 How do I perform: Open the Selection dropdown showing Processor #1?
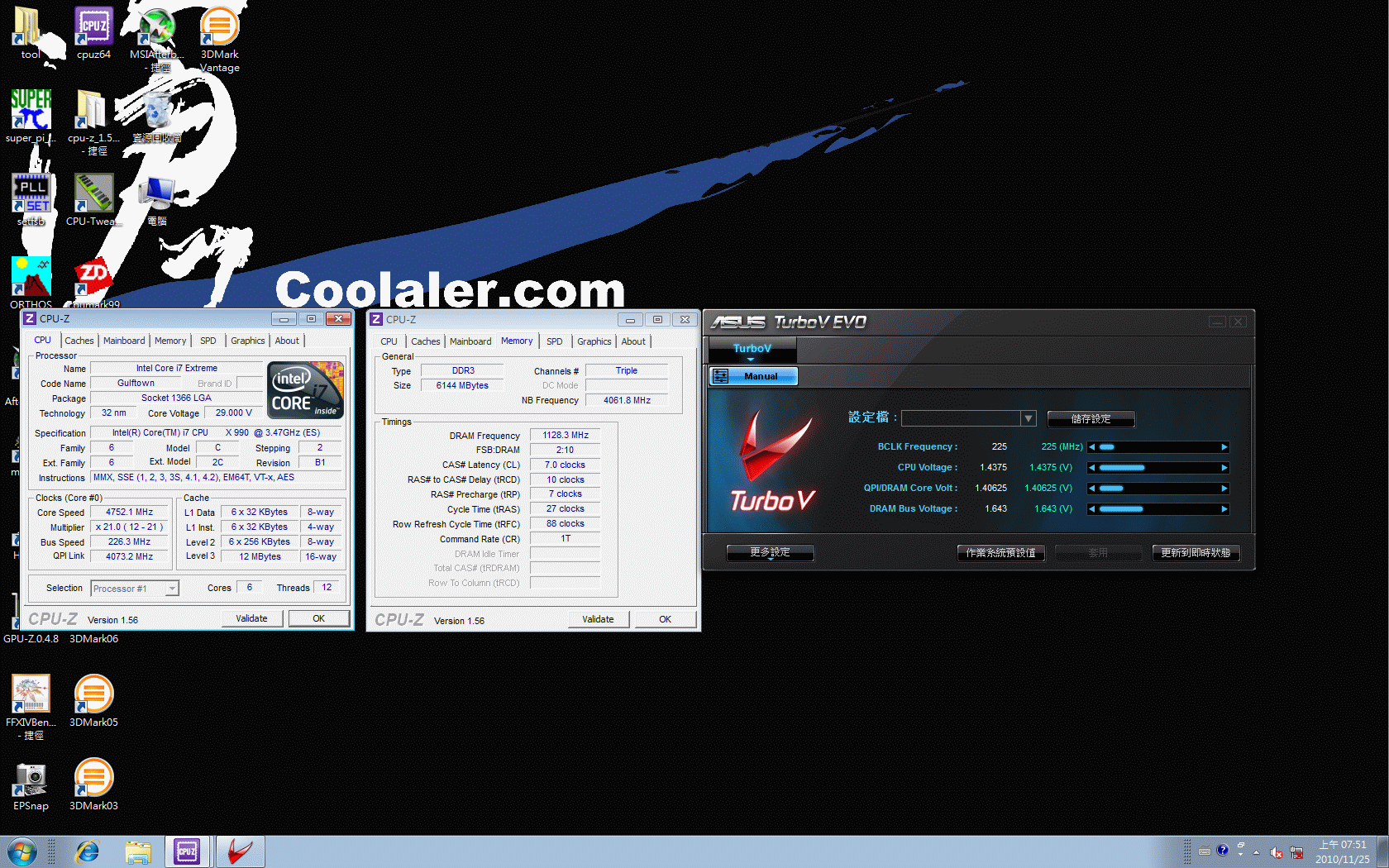135,589
